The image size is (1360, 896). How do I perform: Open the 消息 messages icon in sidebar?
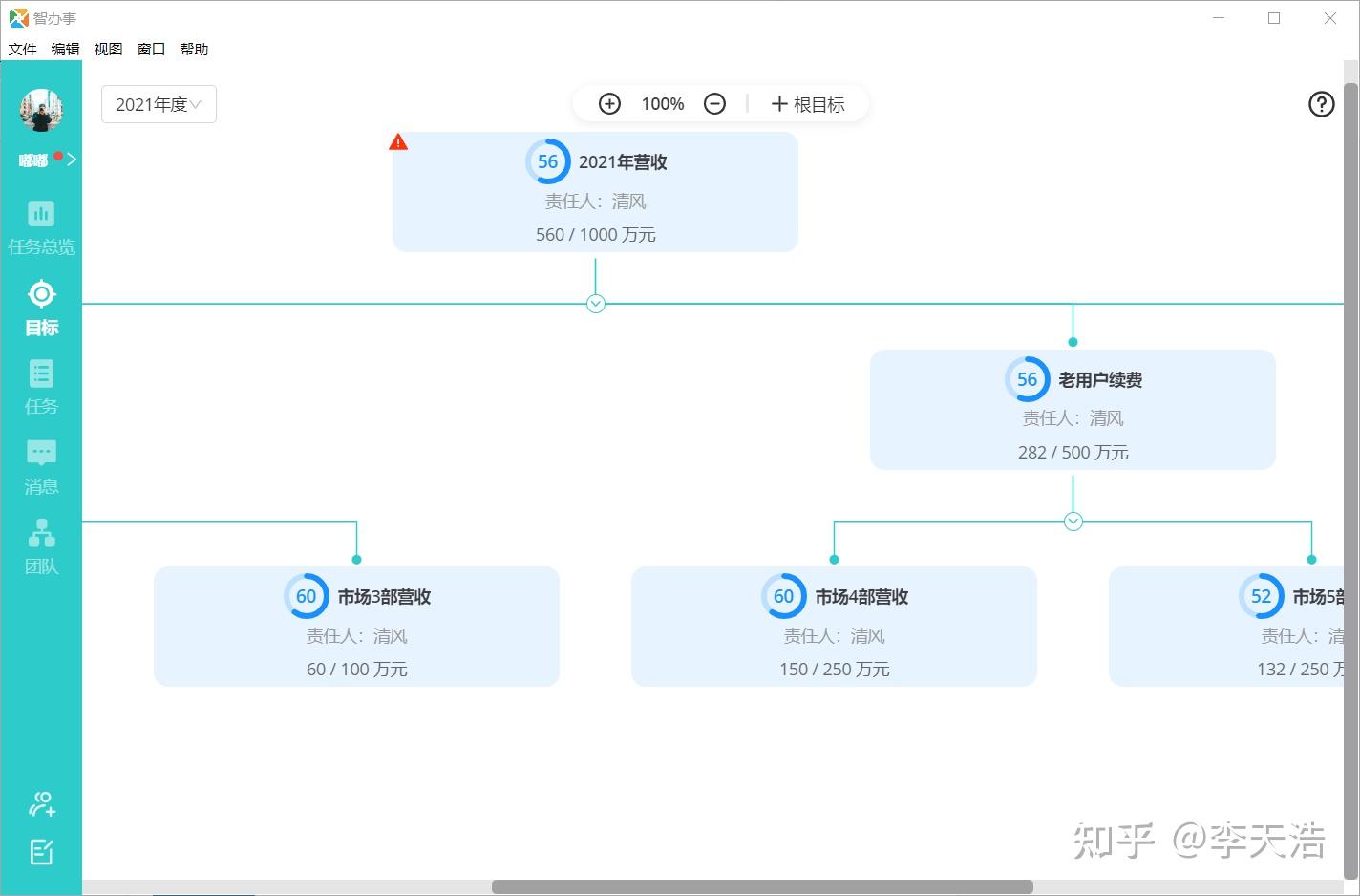[x=41, y=453]
